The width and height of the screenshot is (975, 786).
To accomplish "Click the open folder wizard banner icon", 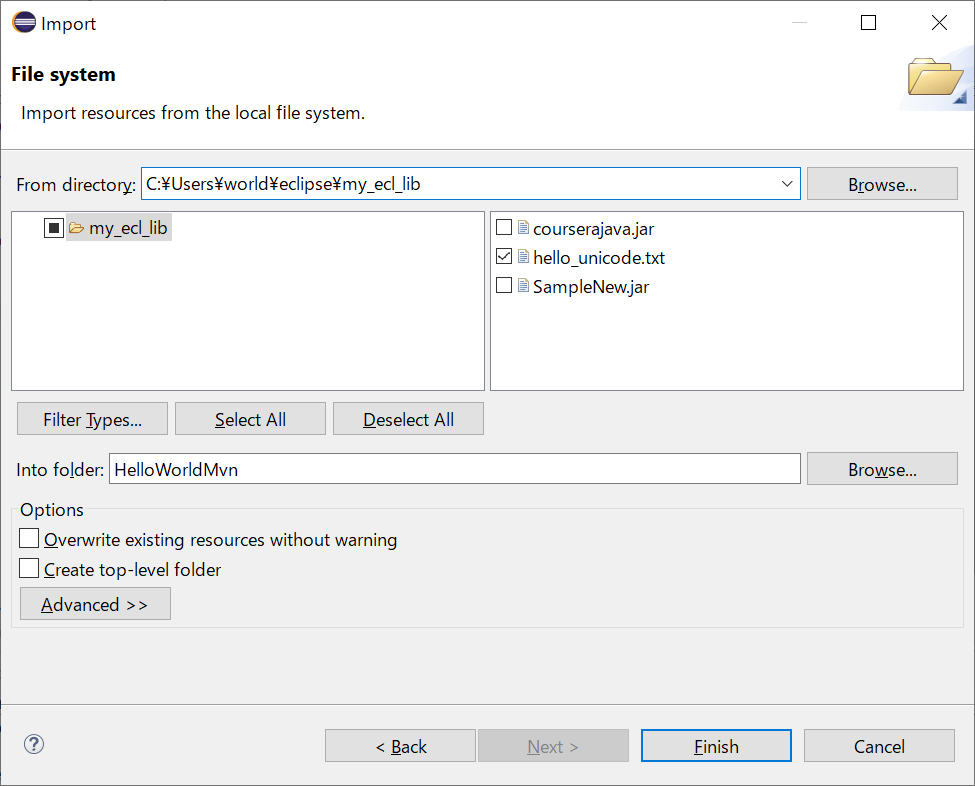I will tap(935, 78).
